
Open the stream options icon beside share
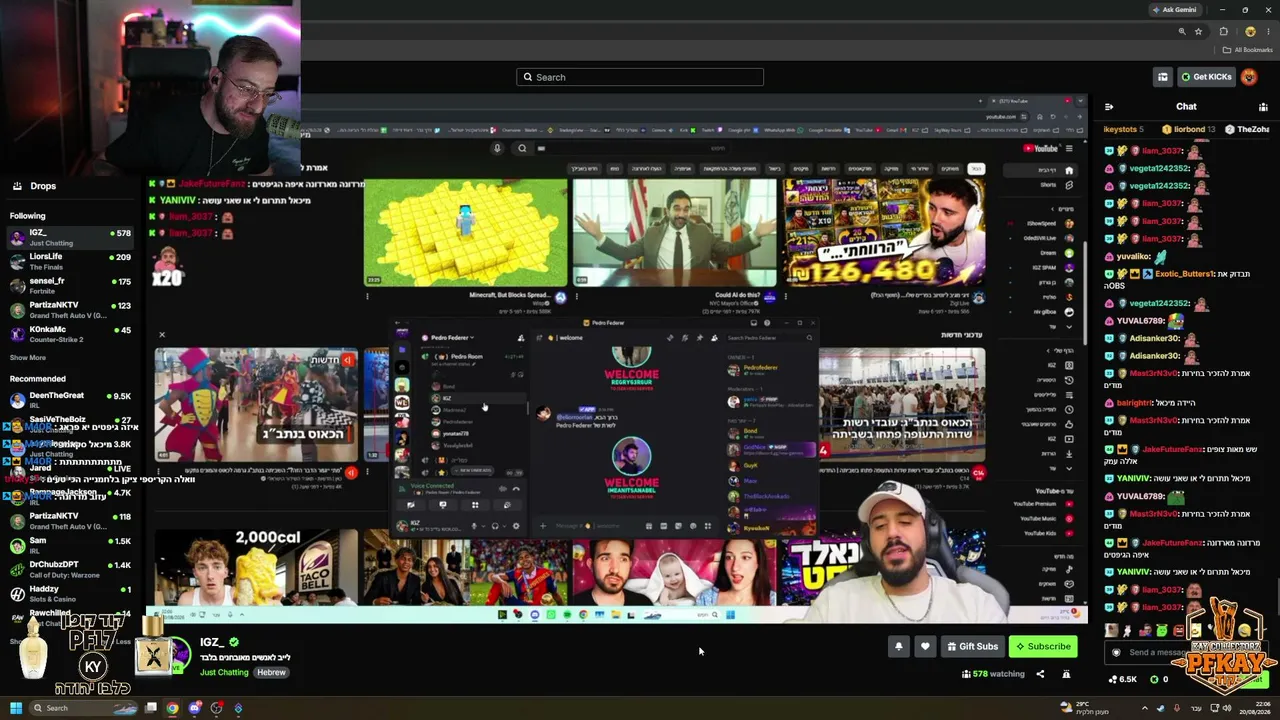click(x=1066, y=674)
